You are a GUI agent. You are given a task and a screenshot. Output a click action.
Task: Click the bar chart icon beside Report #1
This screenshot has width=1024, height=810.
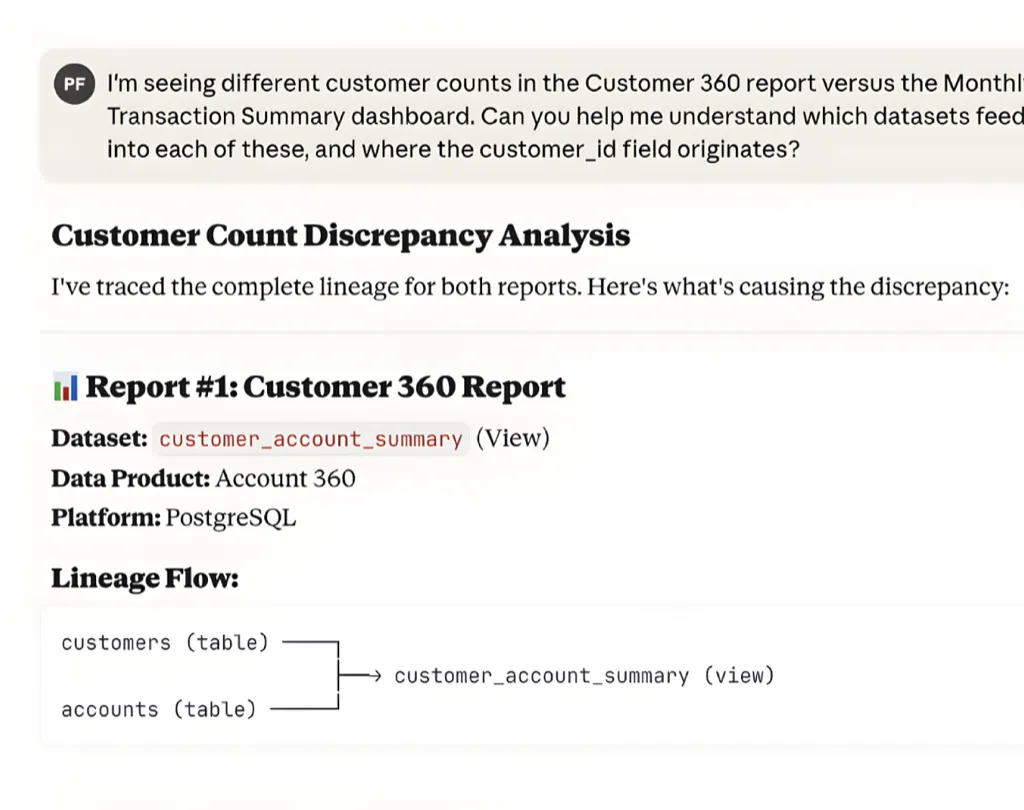pos(65,387)
